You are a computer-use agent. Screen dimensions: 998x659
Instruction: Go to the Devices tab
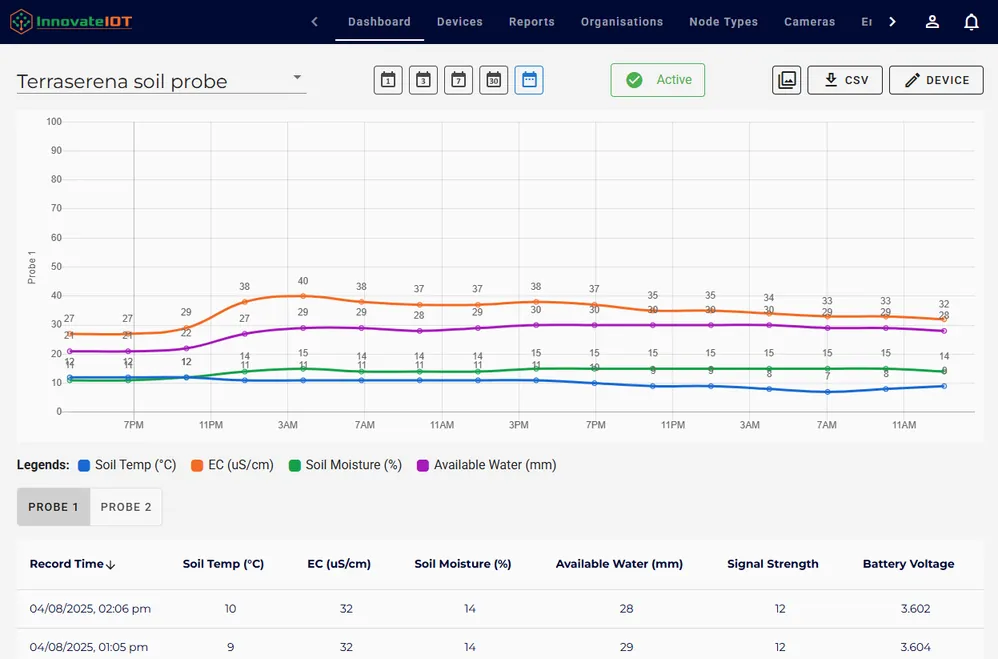460,22
